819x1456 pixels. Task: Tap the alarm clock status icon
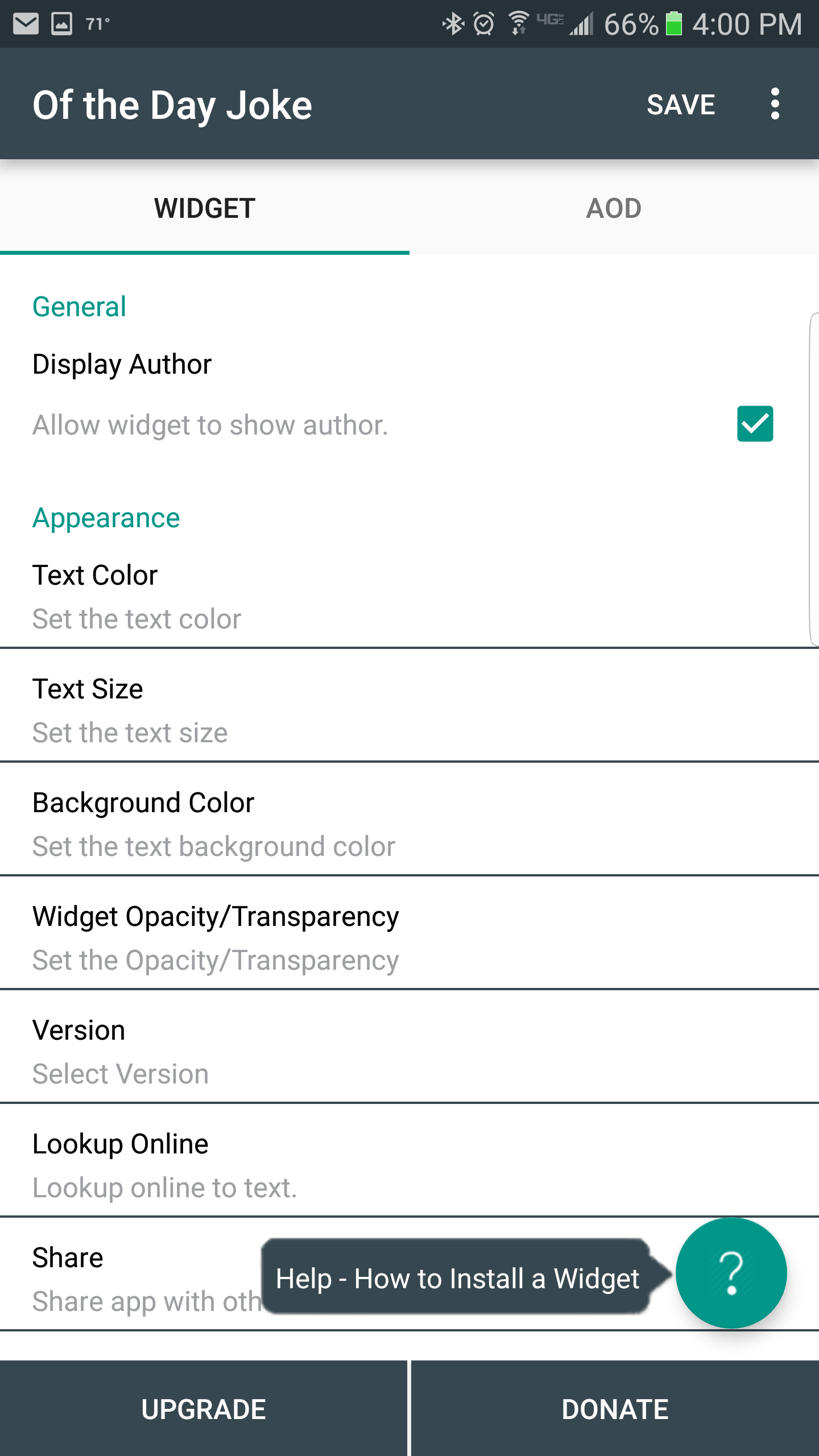pos(484,24)
